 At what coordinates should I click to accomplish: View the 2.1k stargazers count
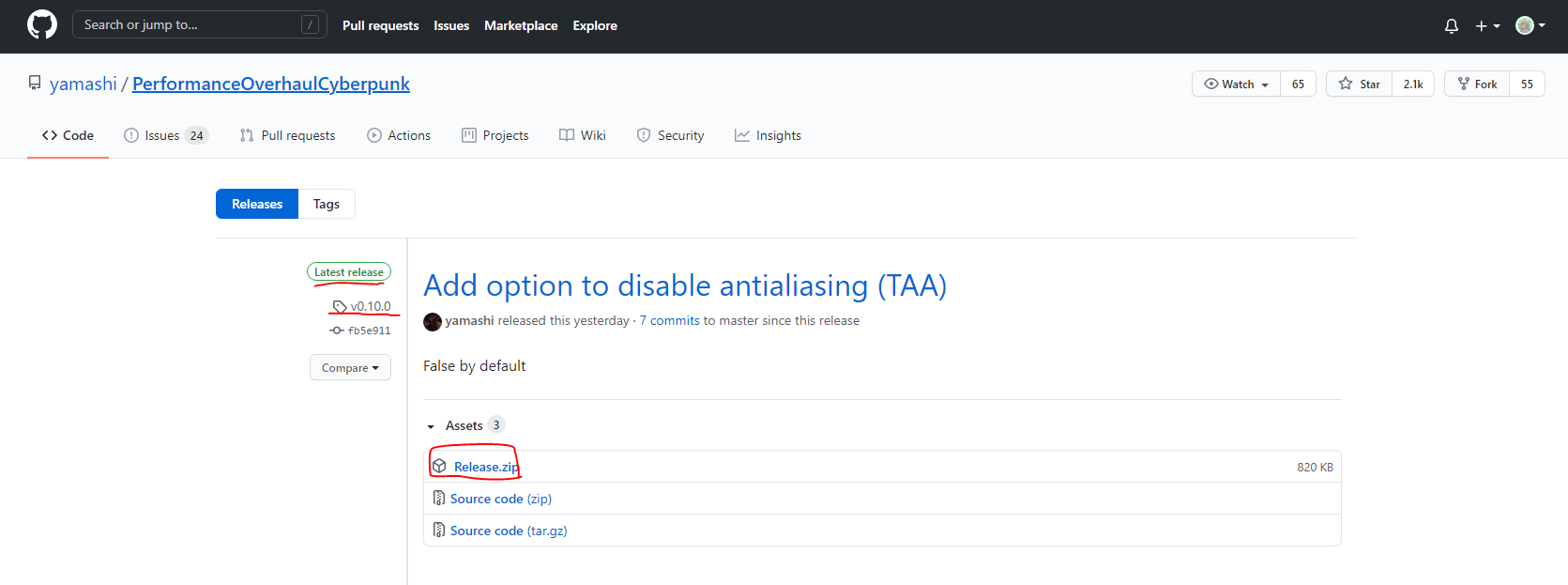pos(1413,84)
